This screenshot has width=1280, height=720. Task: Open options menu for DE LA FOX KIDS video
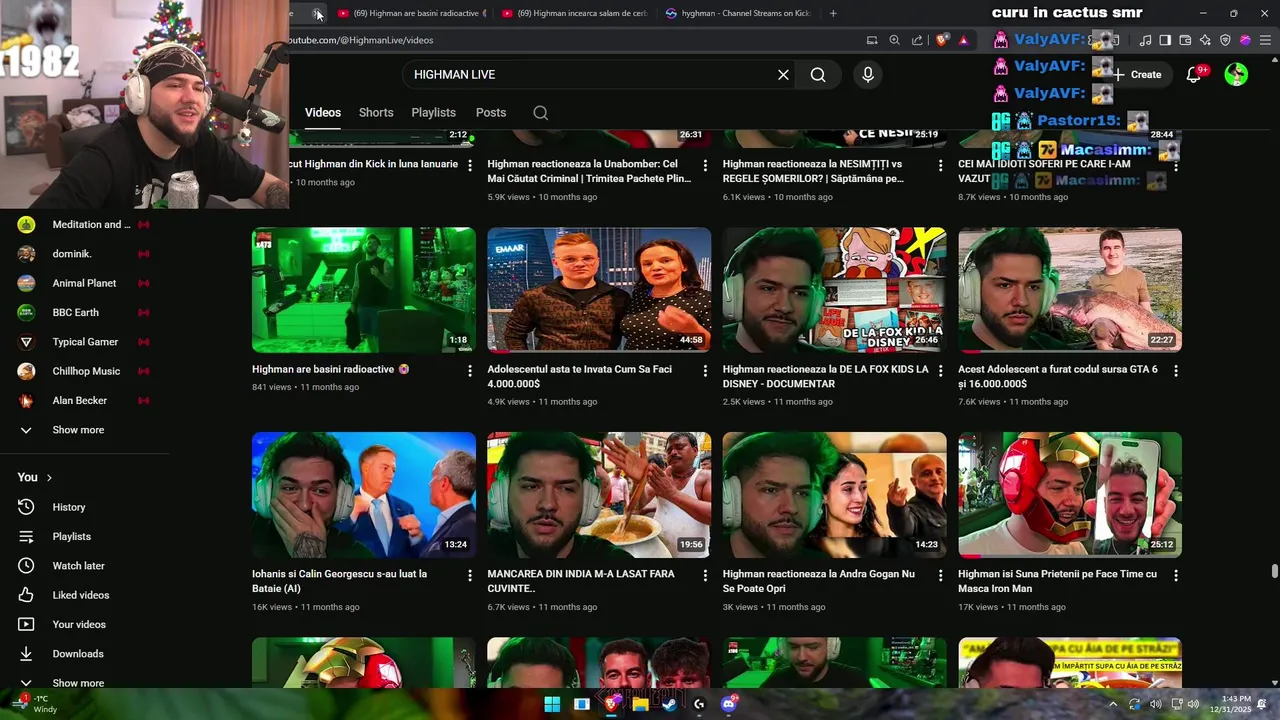click(x=940, y=371)
